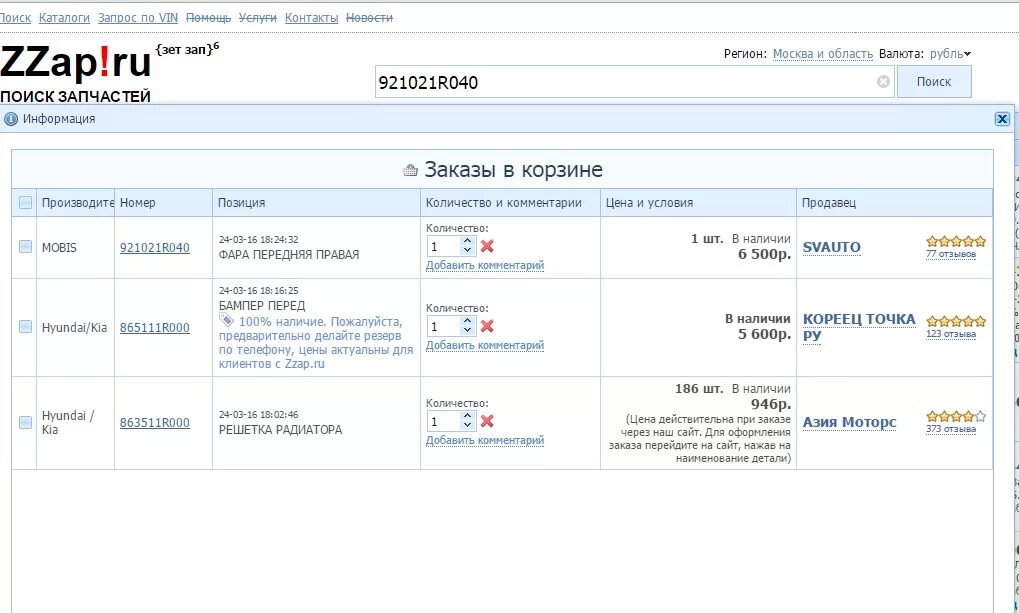This screenshot has width=1019, height=613.
Task: Open the Новости menu link
Action: (369, 18)
